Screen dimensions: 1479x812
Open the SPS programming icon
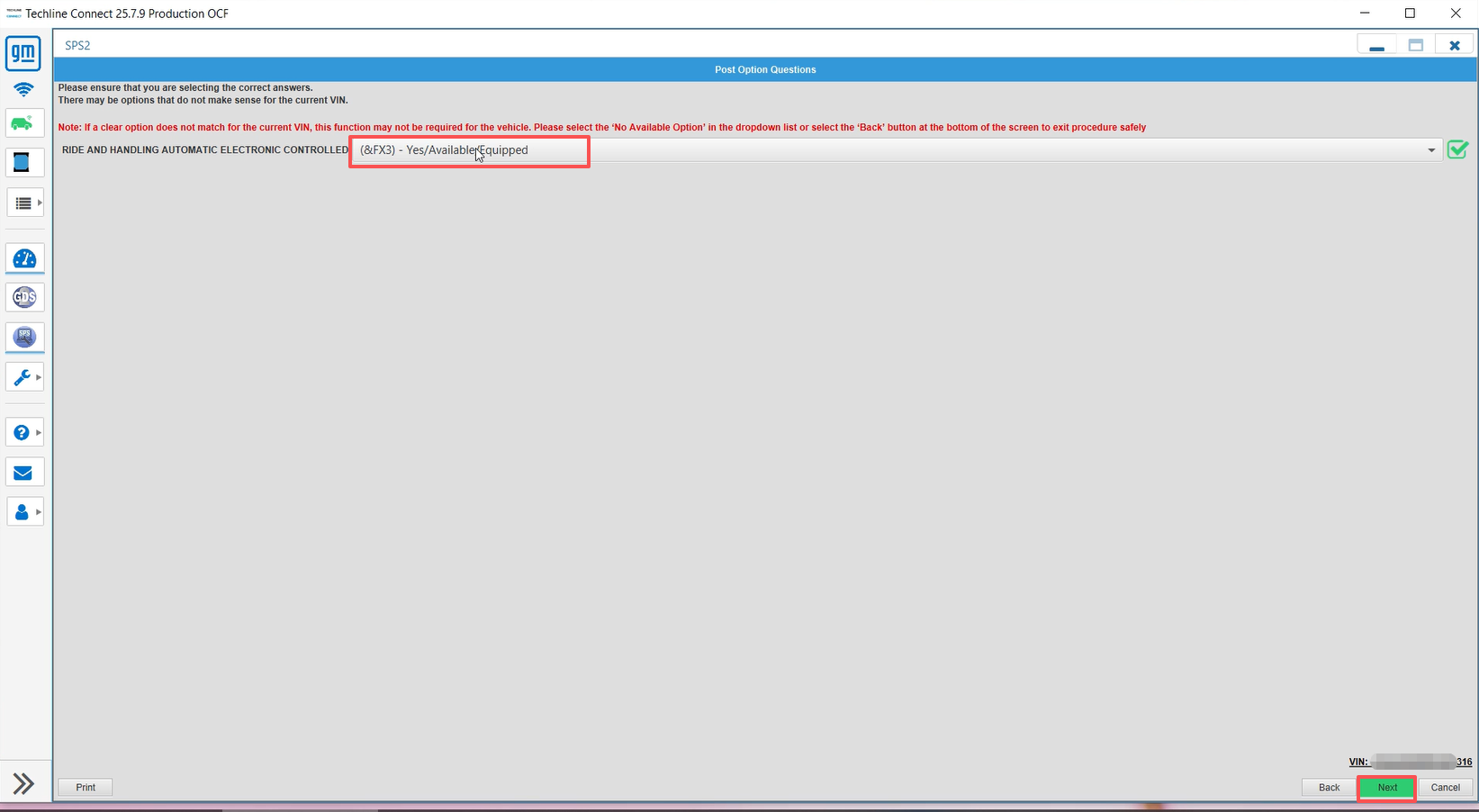point(24,337)
